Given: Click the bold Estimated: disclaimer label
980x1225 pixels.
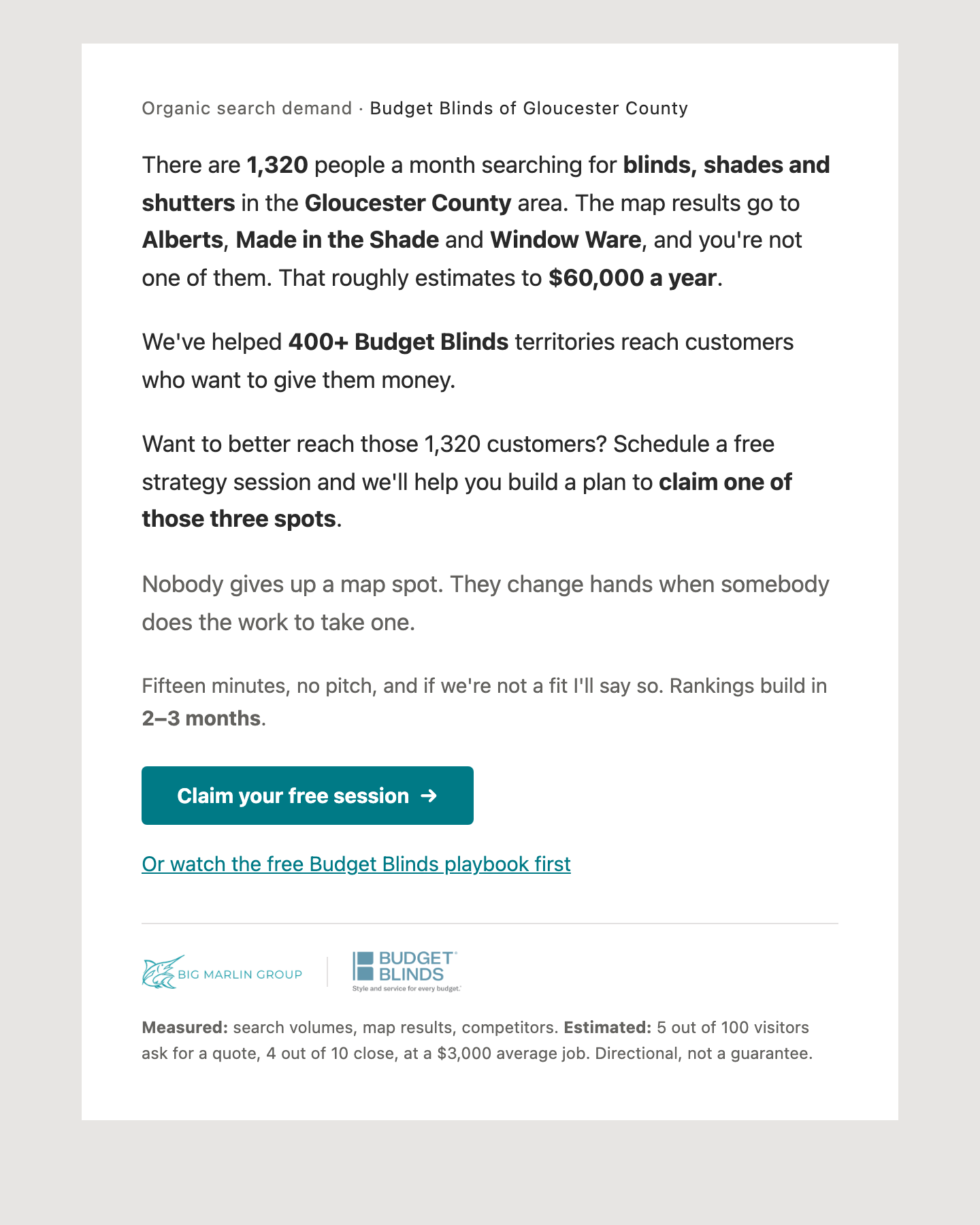Looking at the screenshot, I should (608, 1028).
